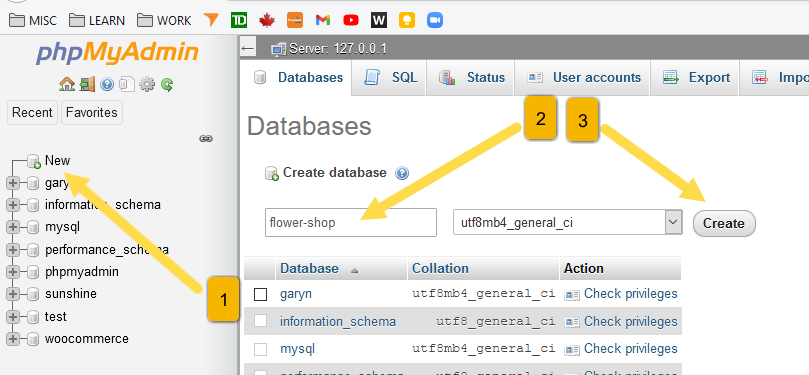Open the utf8mb4_general_ci collation dropdown
The image size is (809, 375).
point(568,222)
